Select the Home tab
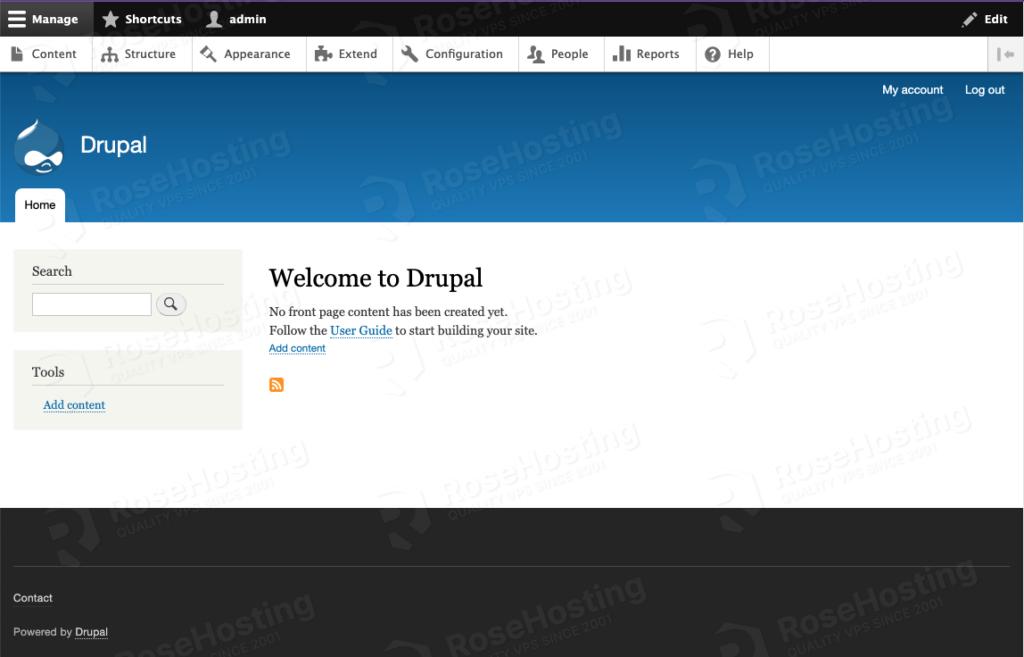Screen dimensions: 1024x657 coord(40,205)
